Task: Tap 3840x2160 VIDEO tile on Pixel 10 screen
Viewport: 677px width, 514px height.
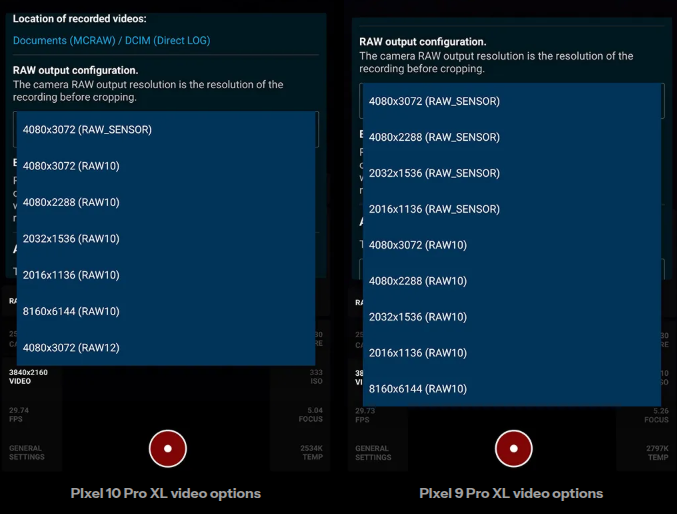Action: [28, 377]
